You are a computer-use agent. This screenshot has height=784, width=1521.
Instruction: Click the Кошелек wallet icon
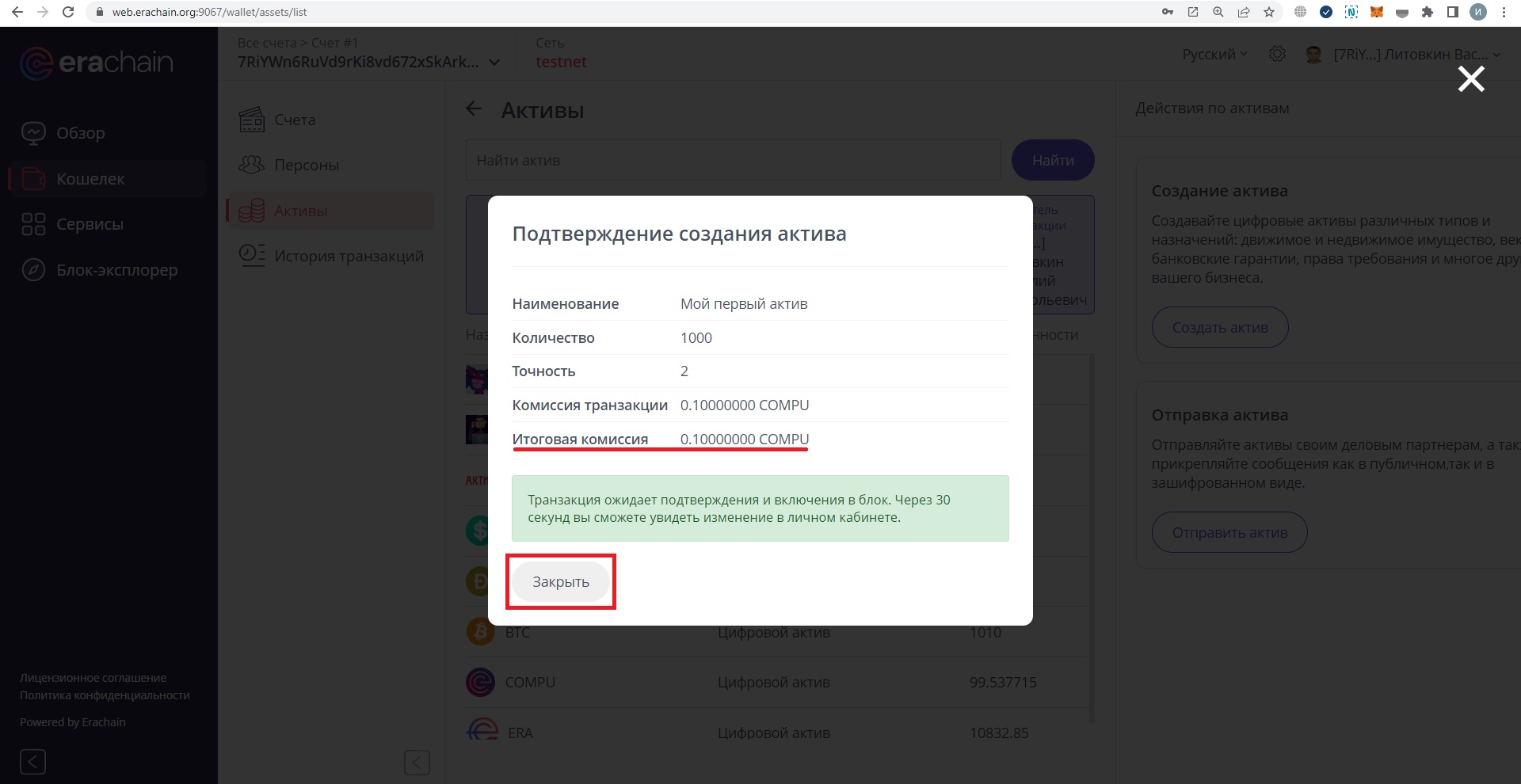tap(33, 179)
